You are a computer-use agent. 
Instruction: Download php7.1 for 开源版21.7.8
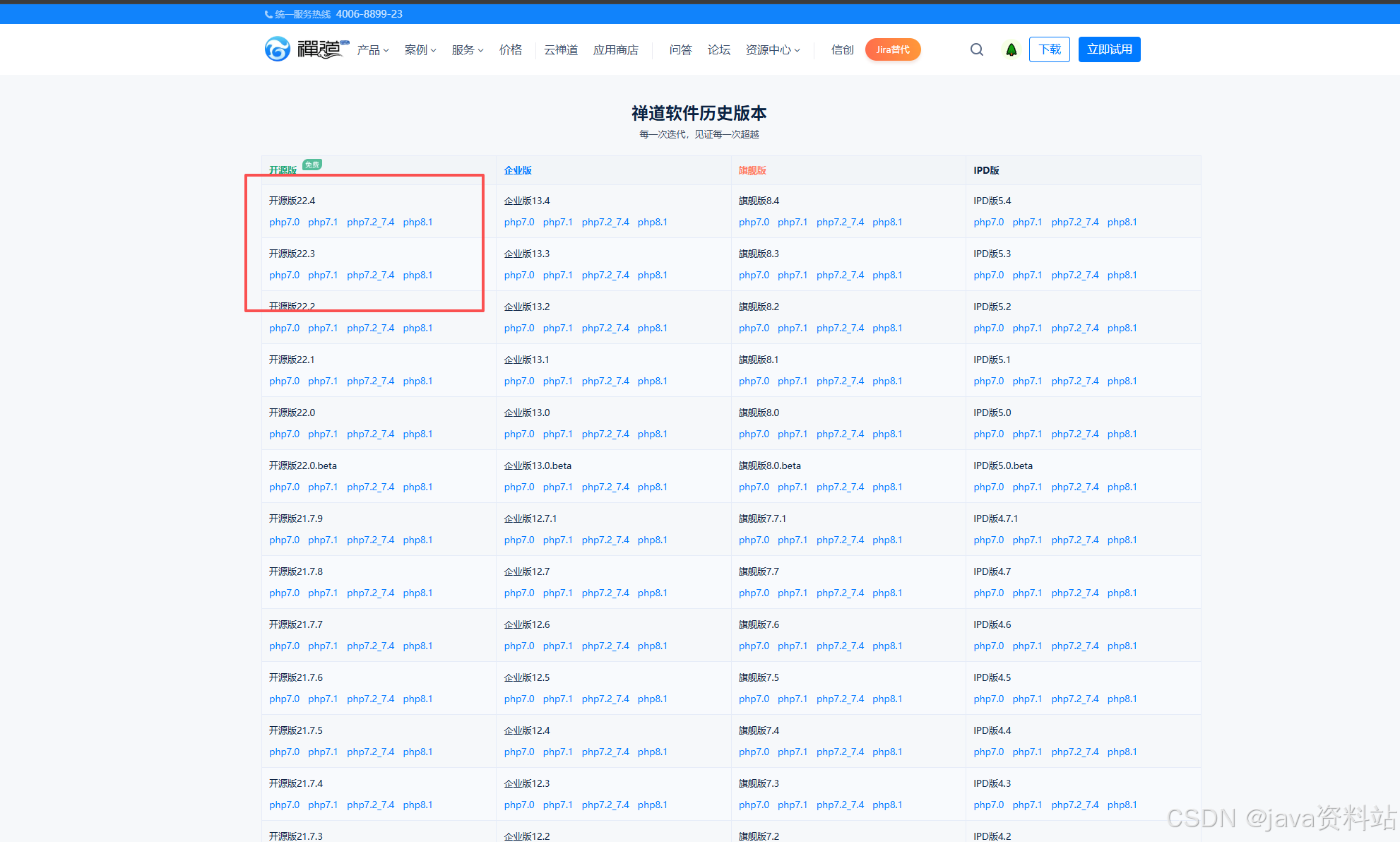[323, 593]
